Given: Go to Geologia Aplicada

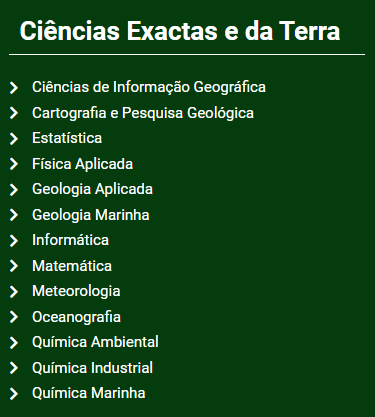Looking at the screenshot, I should click(92, 189).
